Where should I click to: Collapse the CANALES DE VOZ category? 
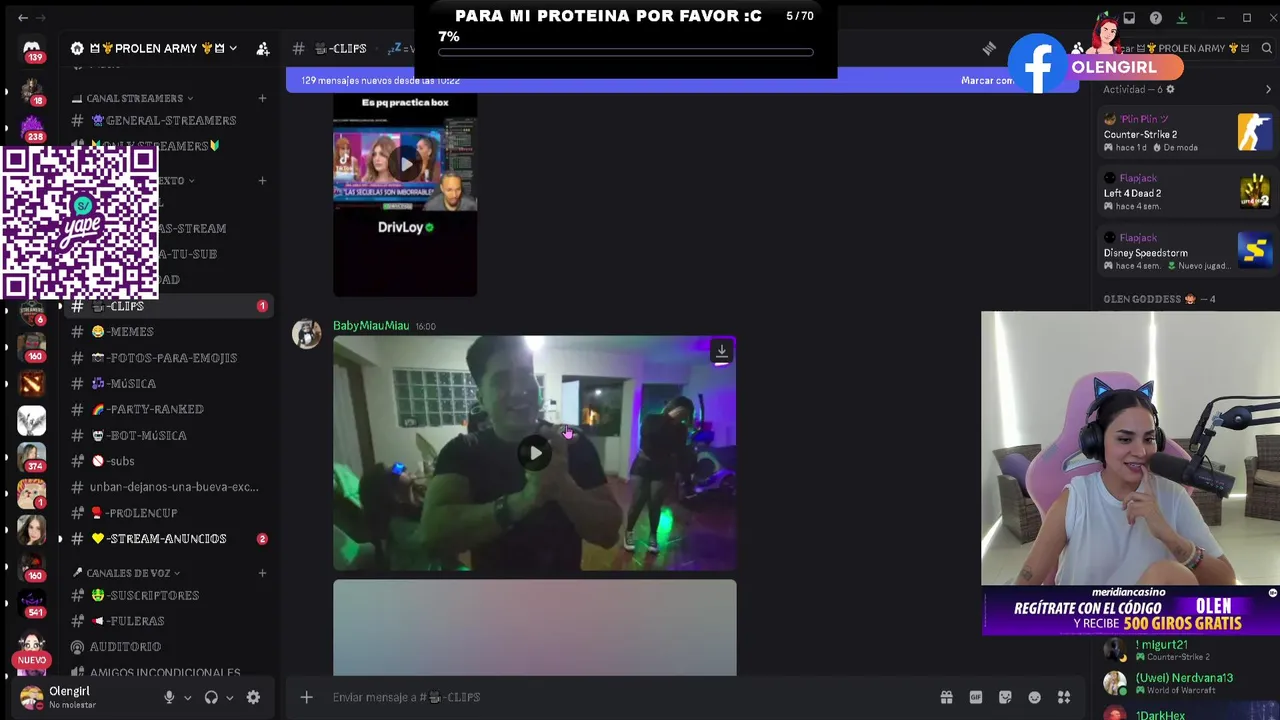pos(126,573)
